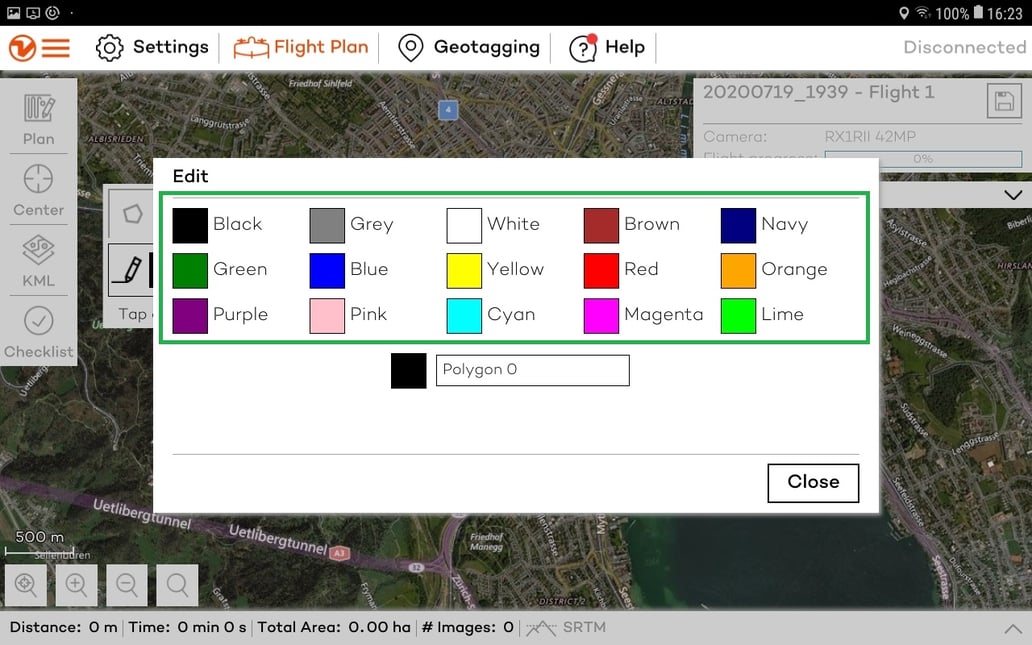
Task: Edit the Polygon 0 name field
Action: [533, 370]
